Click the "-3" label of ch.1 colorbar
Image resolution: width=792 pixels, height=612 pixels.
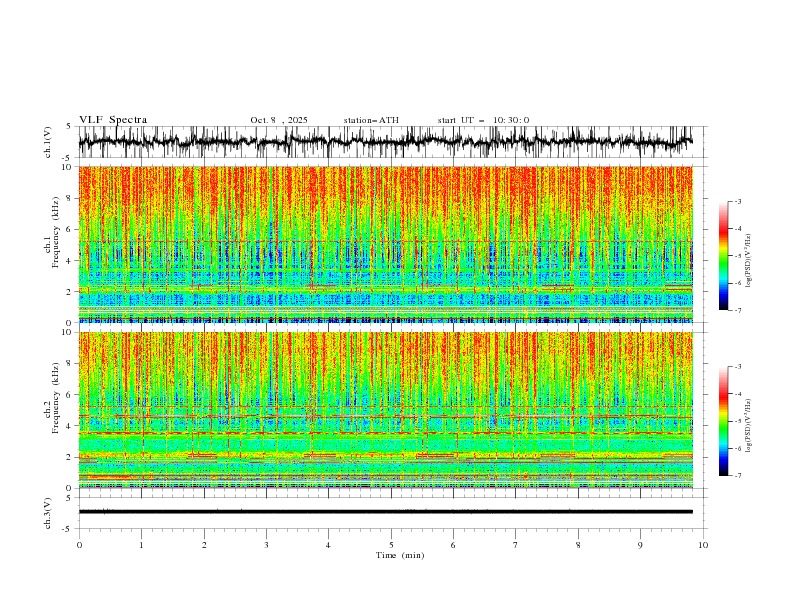[x=737, y=201]
